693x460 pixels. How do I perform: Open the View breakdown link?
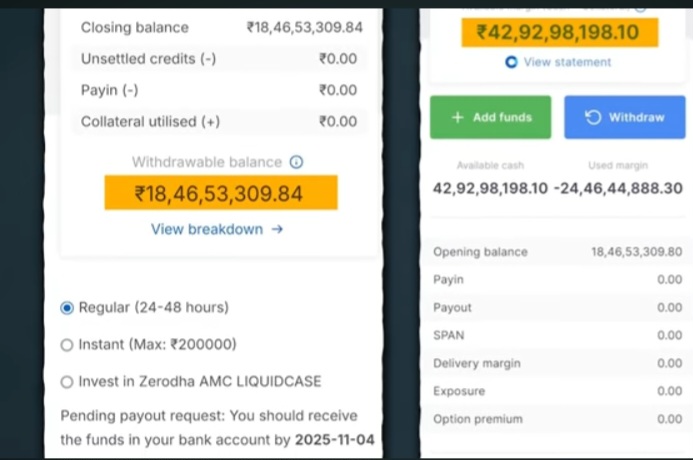pyautogui.click(x=207, y=229)
